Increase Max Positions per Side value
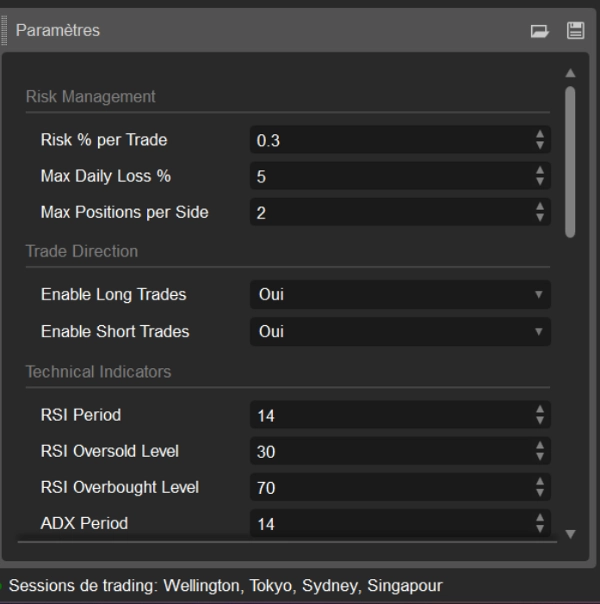This screenshot has width=600, height=604. coord(540,207)
